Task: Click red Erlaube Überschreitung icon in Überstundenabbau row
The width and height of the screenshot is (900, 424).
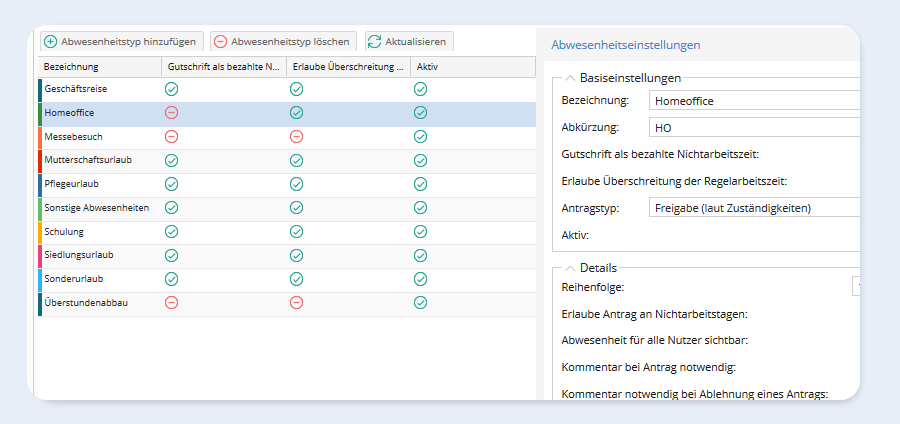Action: (x=296, y=303)
